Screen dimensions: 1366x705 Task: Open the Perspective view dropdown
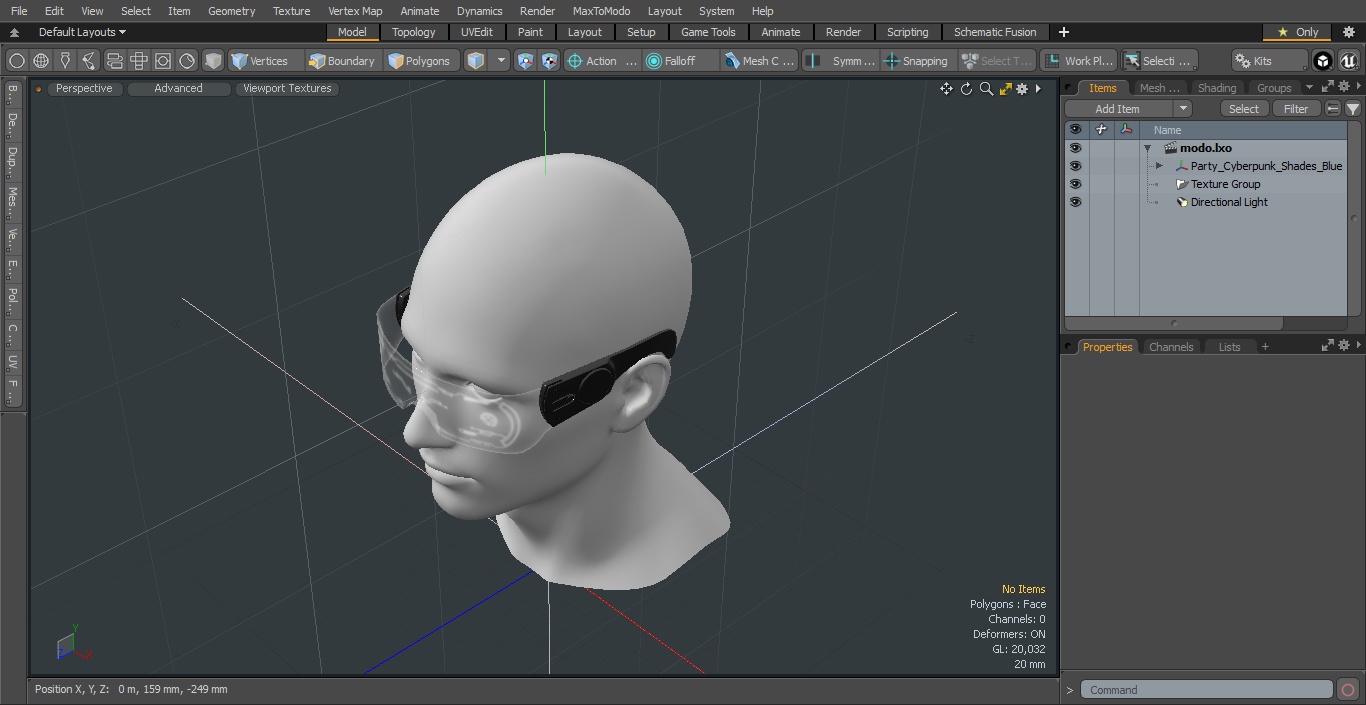tap(84, 89)
